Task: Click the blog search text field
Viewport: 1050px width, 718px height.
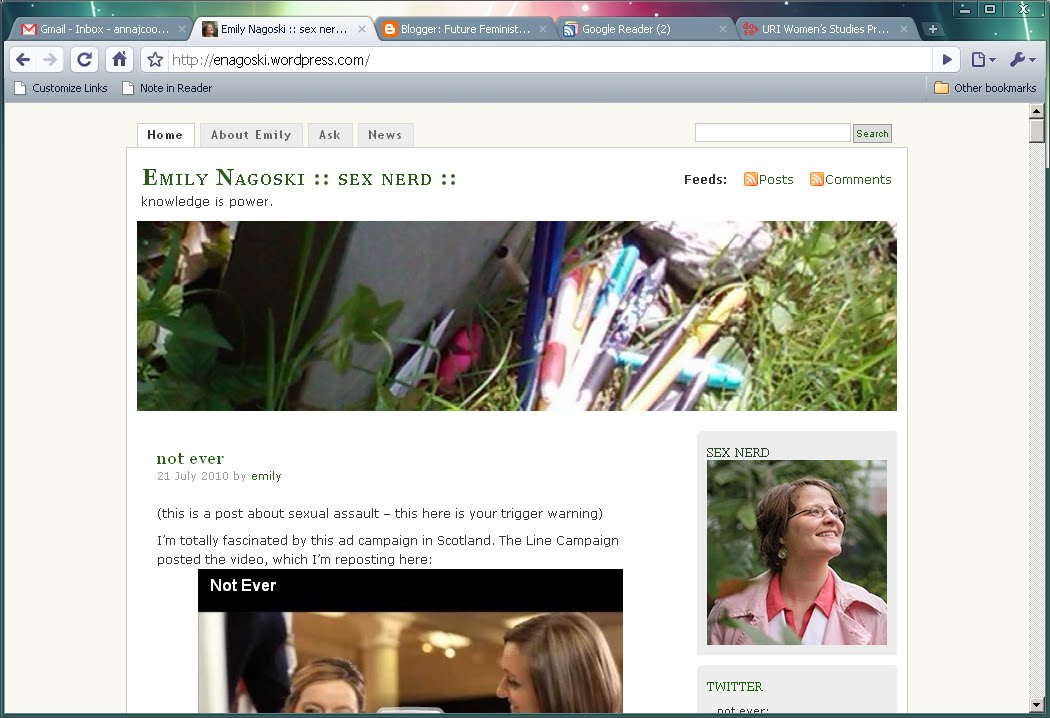Action: [772, 133]
